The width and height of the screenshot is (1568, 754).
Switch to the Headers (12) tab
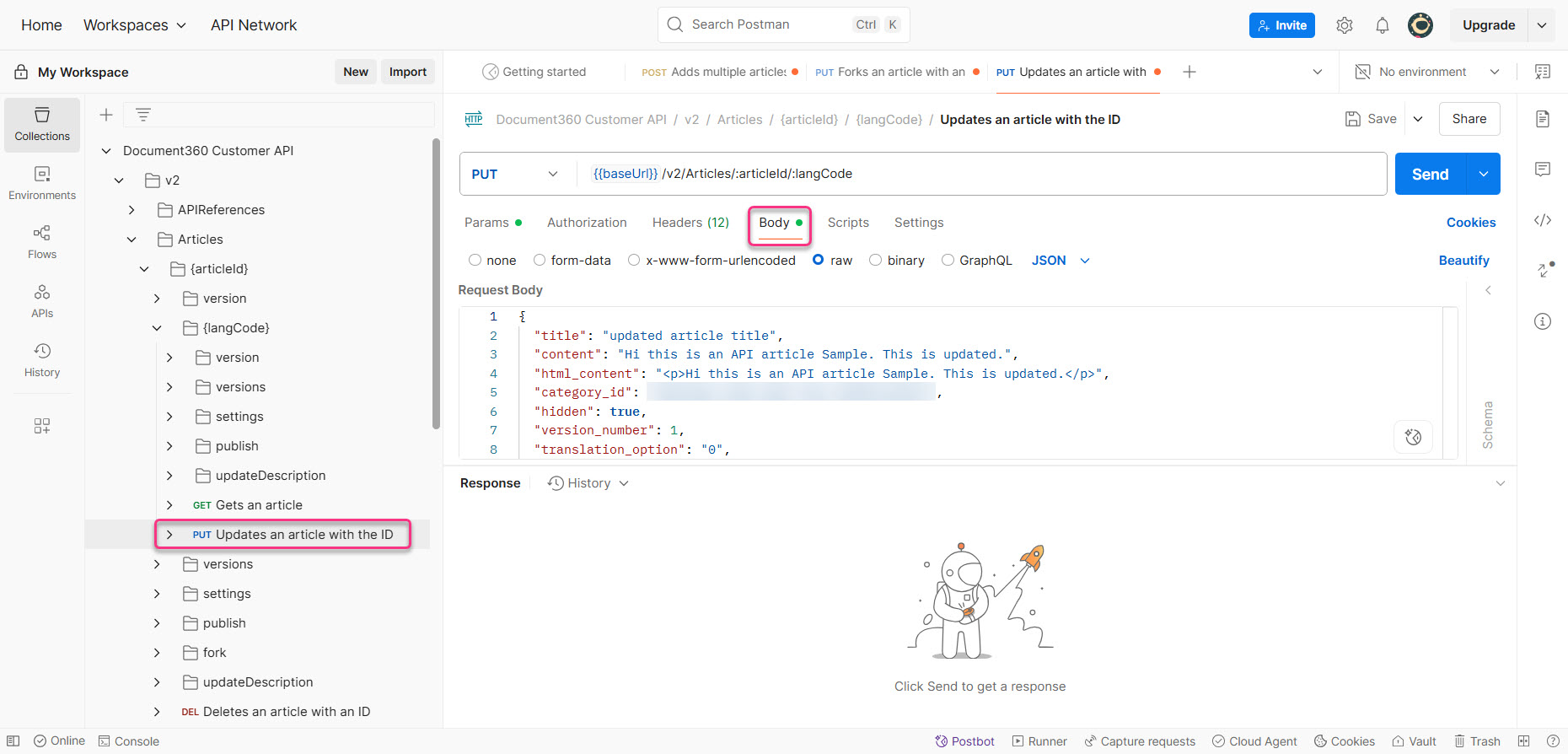(x=690, y=223)
